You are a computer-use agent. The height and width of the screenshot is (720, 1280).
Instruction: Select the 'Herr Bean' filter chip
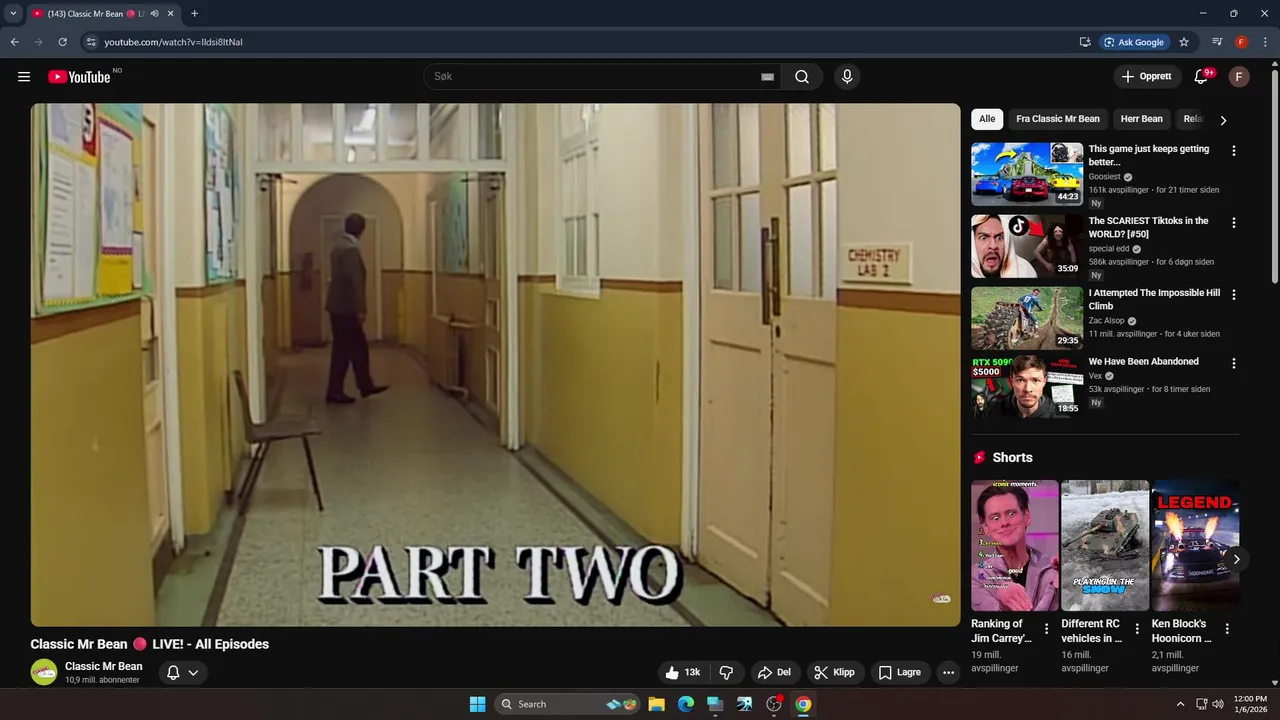tap(1142, 119)
